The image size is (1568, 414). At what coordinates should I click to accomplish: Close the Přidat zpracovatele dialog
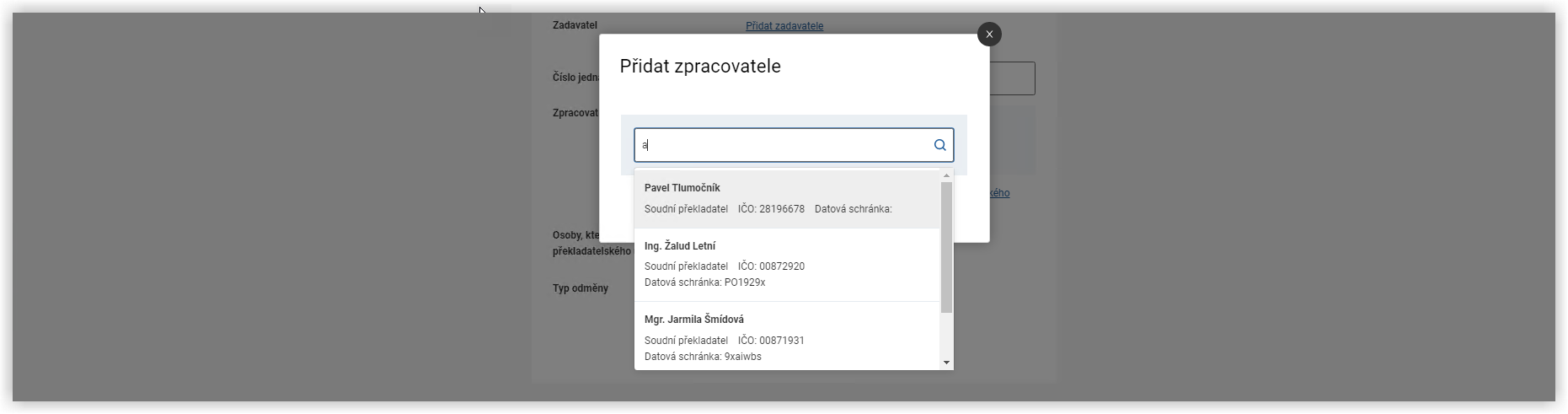(x=989, y=34)
